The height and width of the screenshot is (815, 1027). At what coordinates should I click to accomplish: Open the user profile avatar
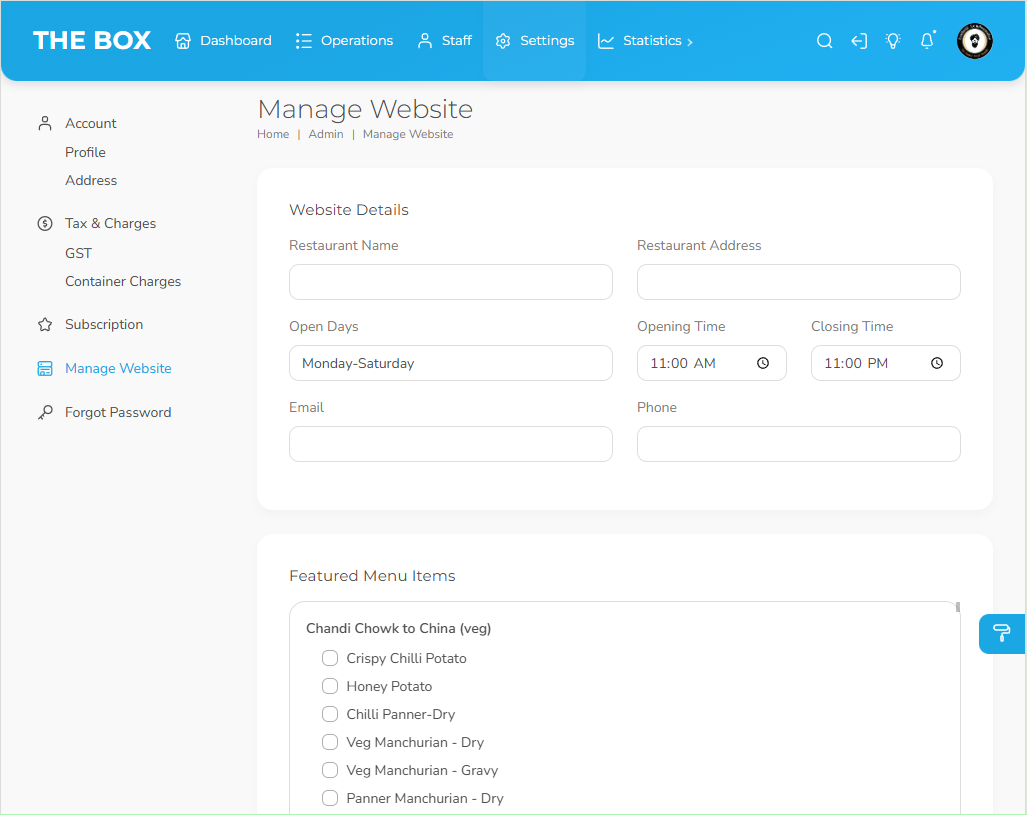(974, 41)
